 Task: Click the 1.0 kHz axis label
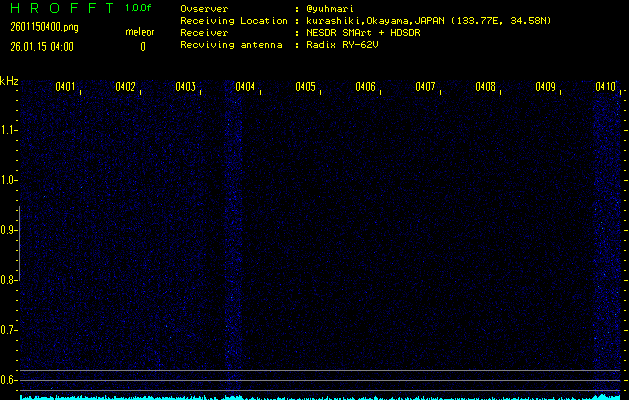(9, 180)
